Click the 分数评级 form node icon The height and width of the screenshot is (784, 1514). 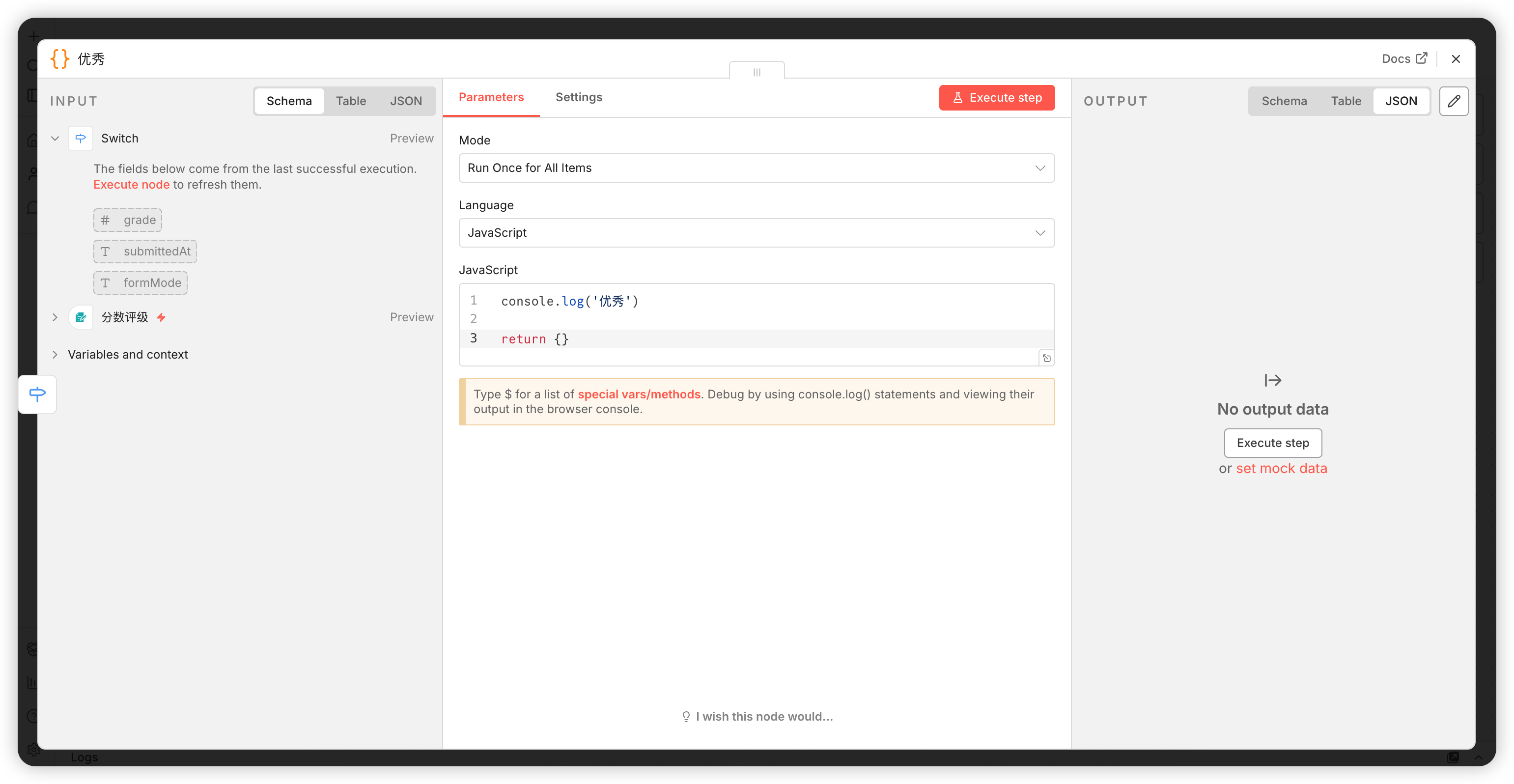click(81, 317)
